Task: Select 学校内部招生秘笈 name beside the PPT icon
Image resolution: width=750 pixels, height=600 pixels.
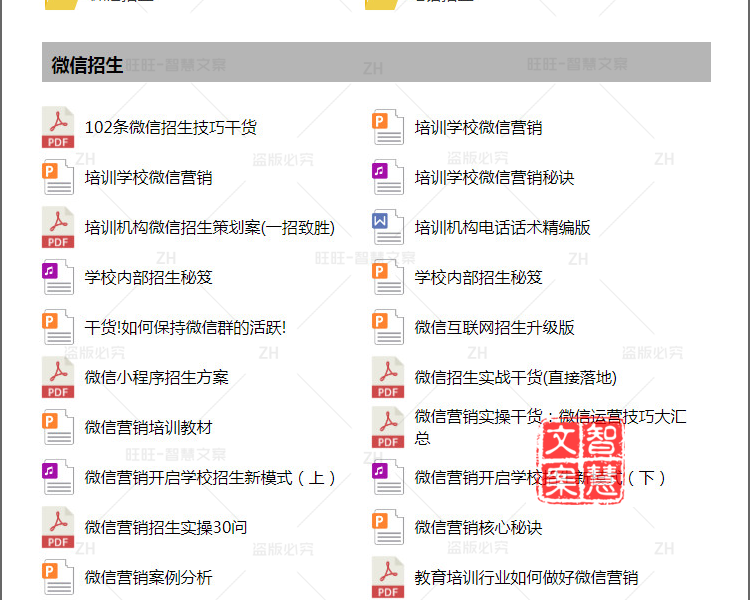Action: coord(478,277)
